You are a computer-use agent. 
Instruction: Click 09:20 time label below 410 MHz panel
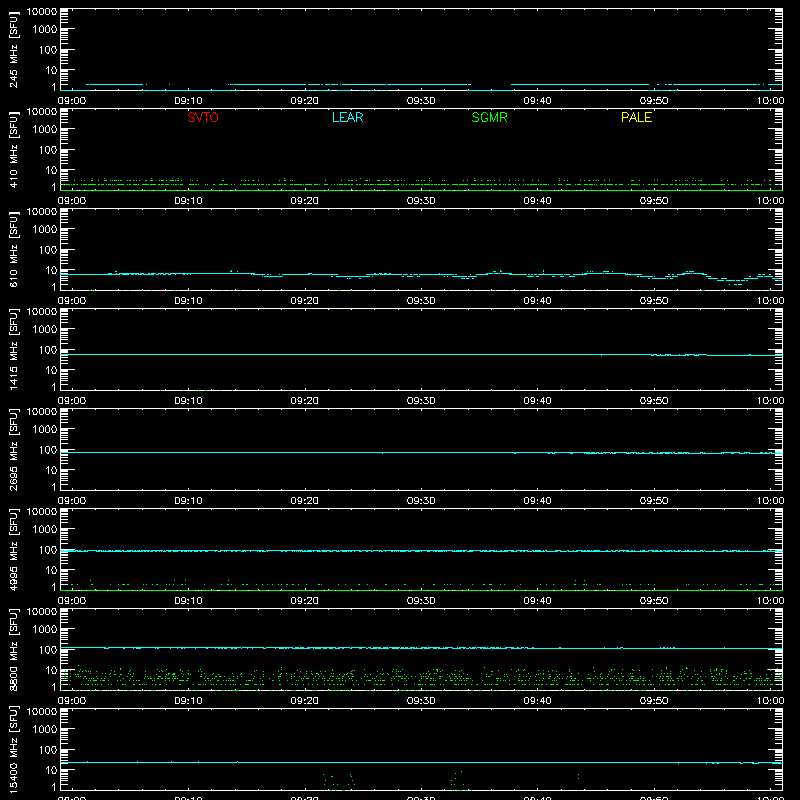pos(305,201)
